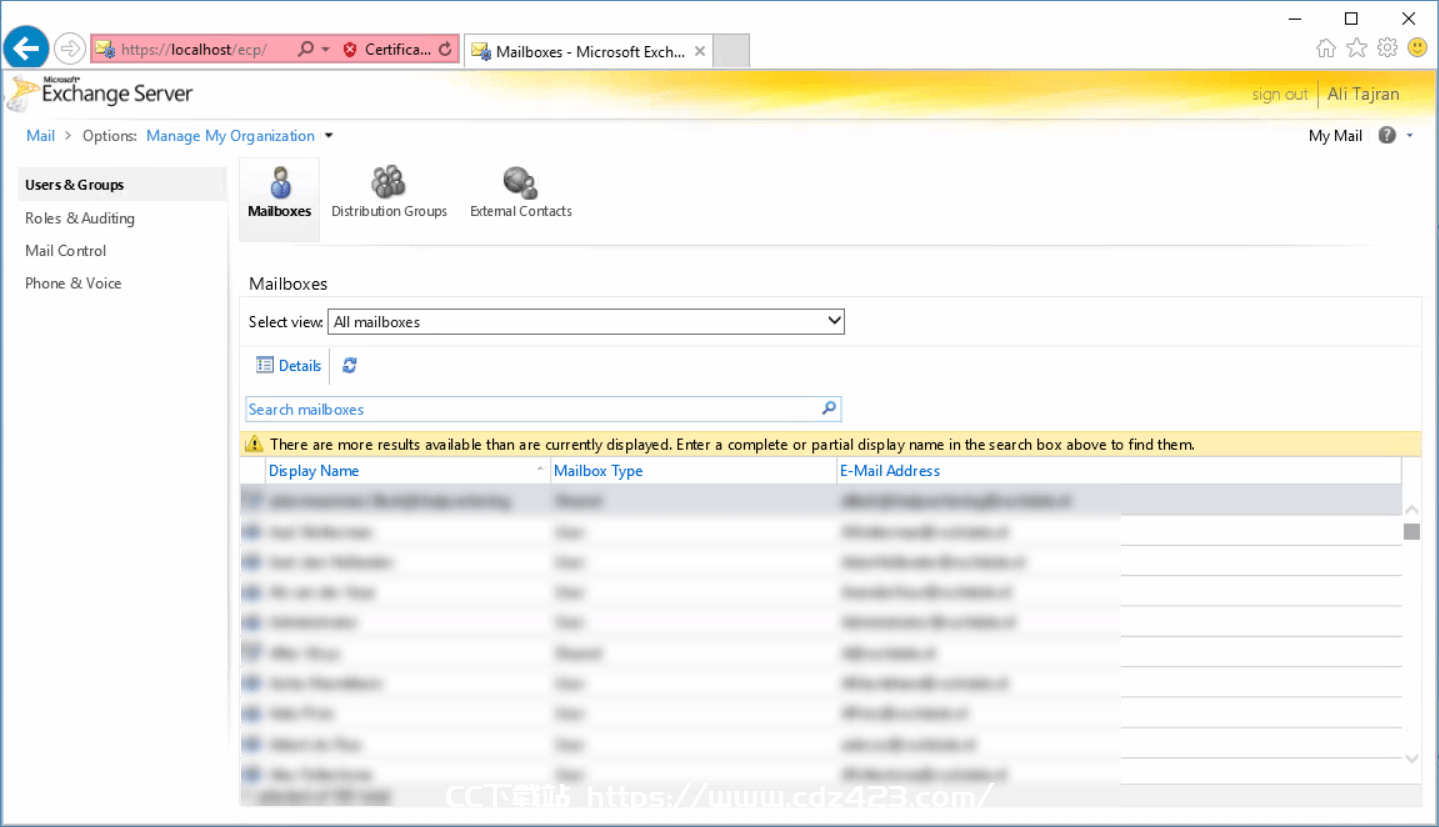The height and width of the screenshot is (827, 1439).
Task: Click the Help question mark icon
Action: point(1387,135)
